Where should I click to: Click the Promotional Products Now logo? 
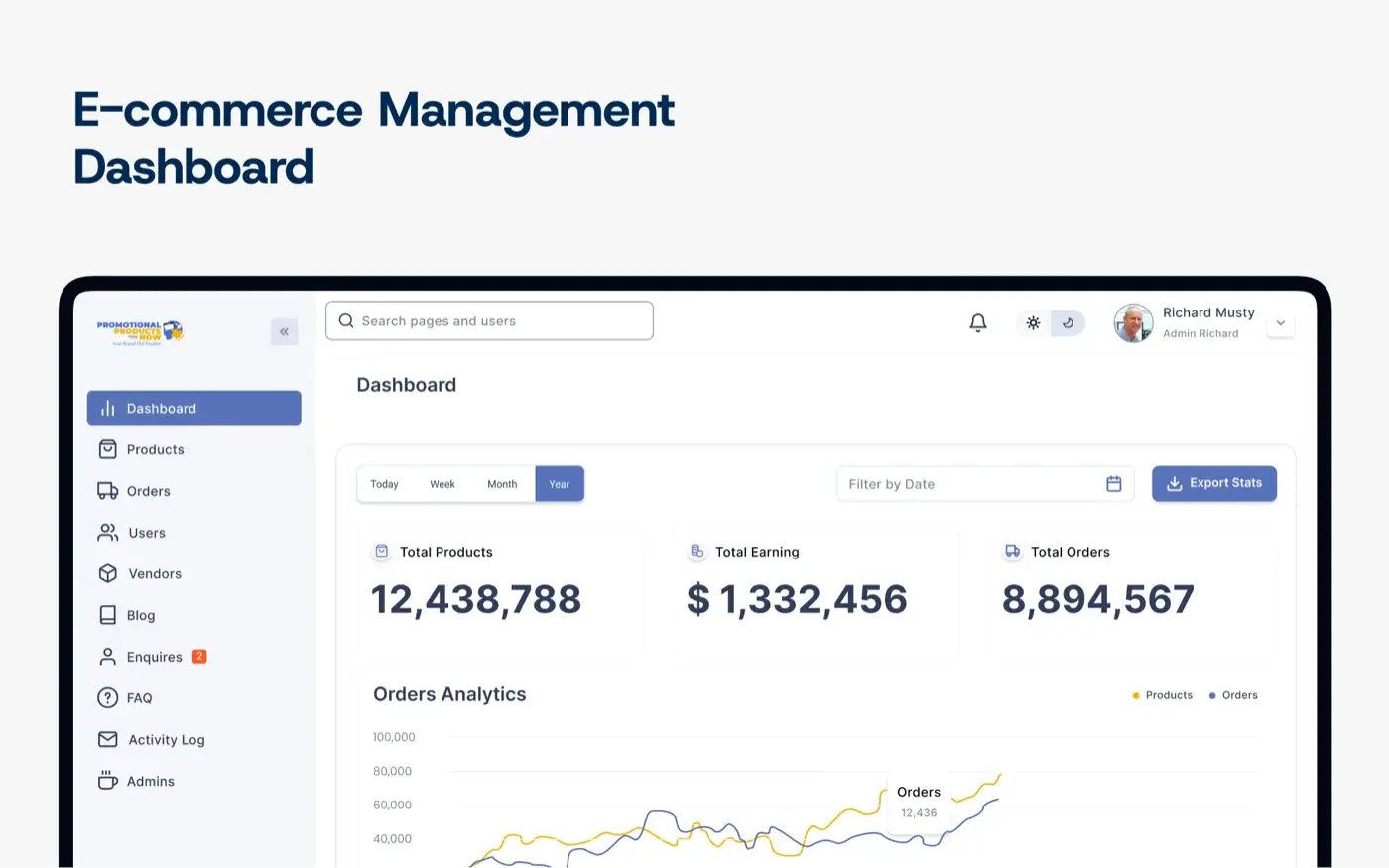pos(141,332)
